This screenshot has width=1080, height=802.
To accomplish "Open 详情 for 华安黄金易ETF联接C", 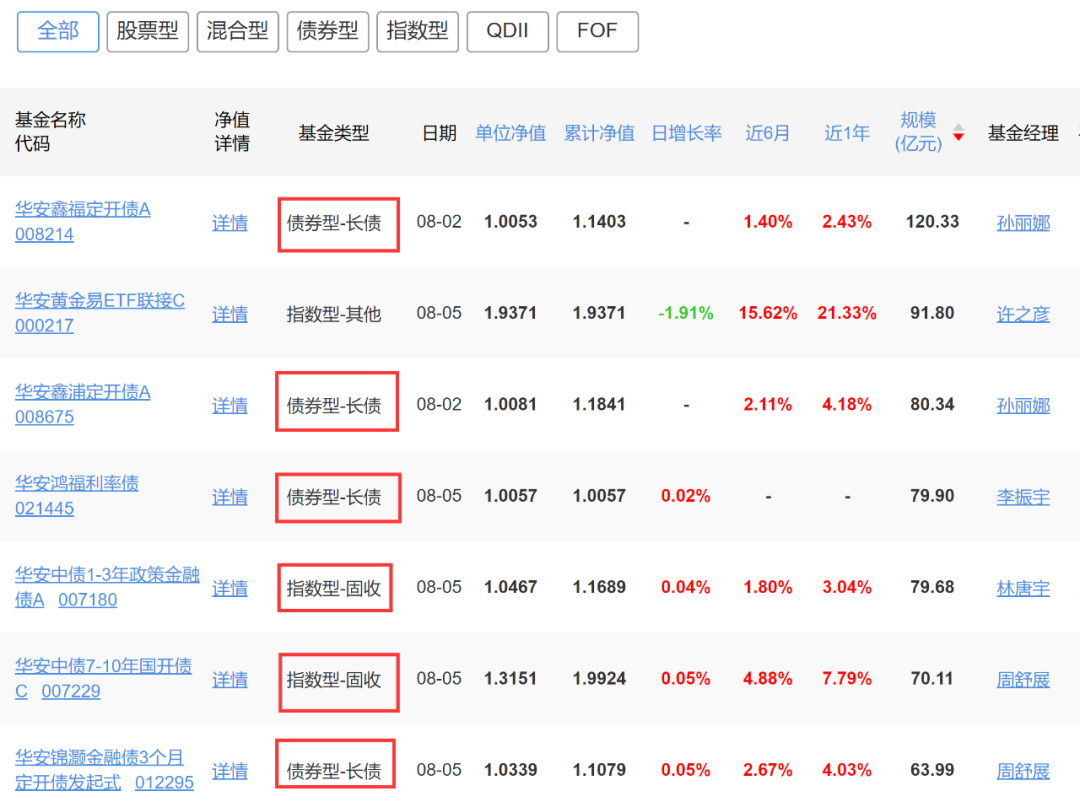I will [230, 314].
